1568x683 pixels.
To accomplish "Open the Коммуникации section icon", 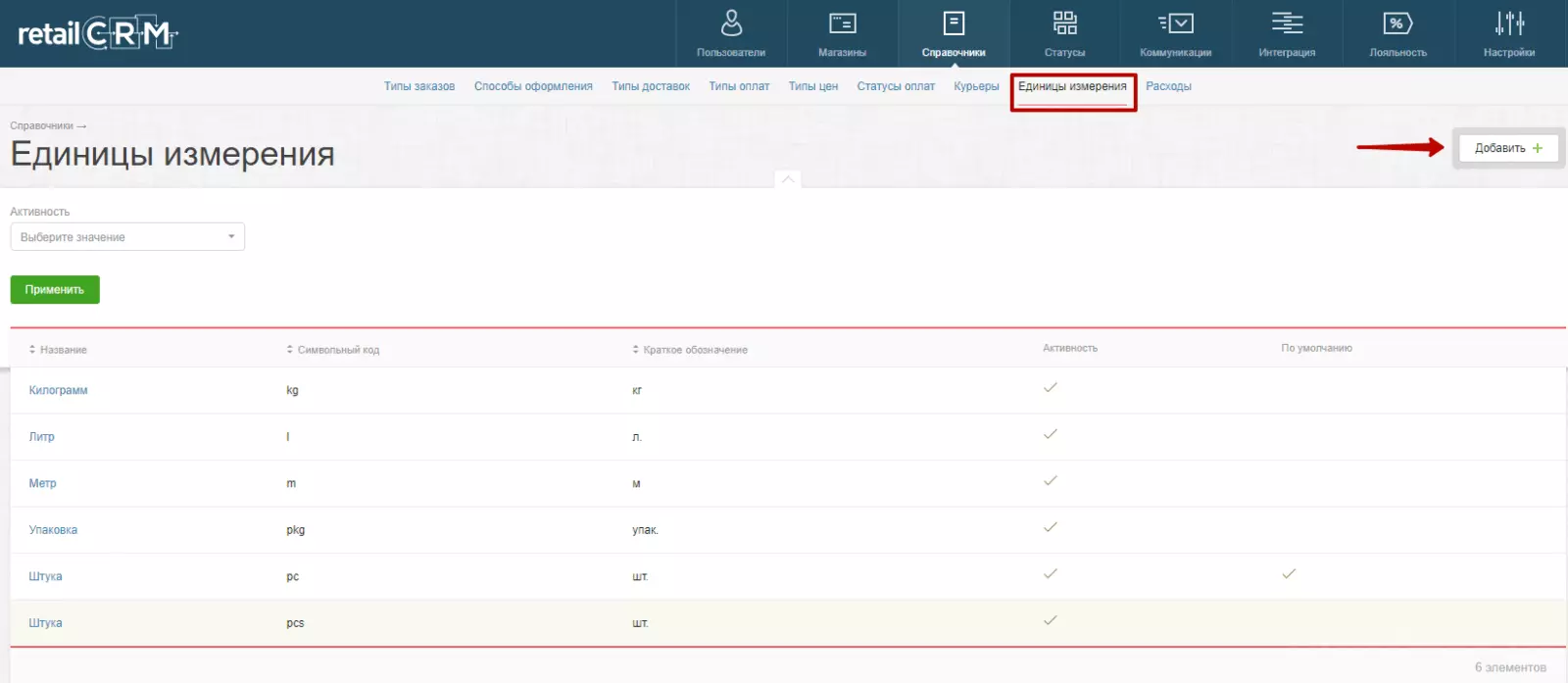I will point(1175,24).
